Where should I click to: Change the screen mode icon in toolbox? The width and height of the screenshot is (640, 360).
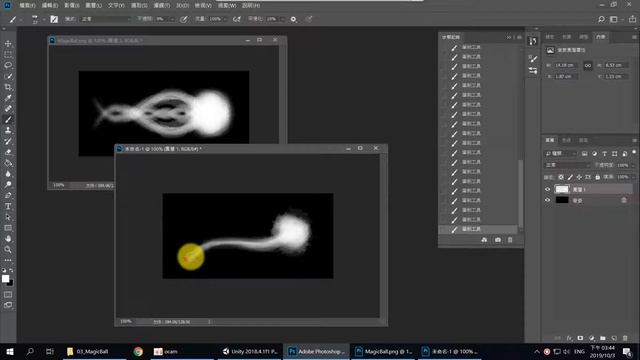[8, 305]
